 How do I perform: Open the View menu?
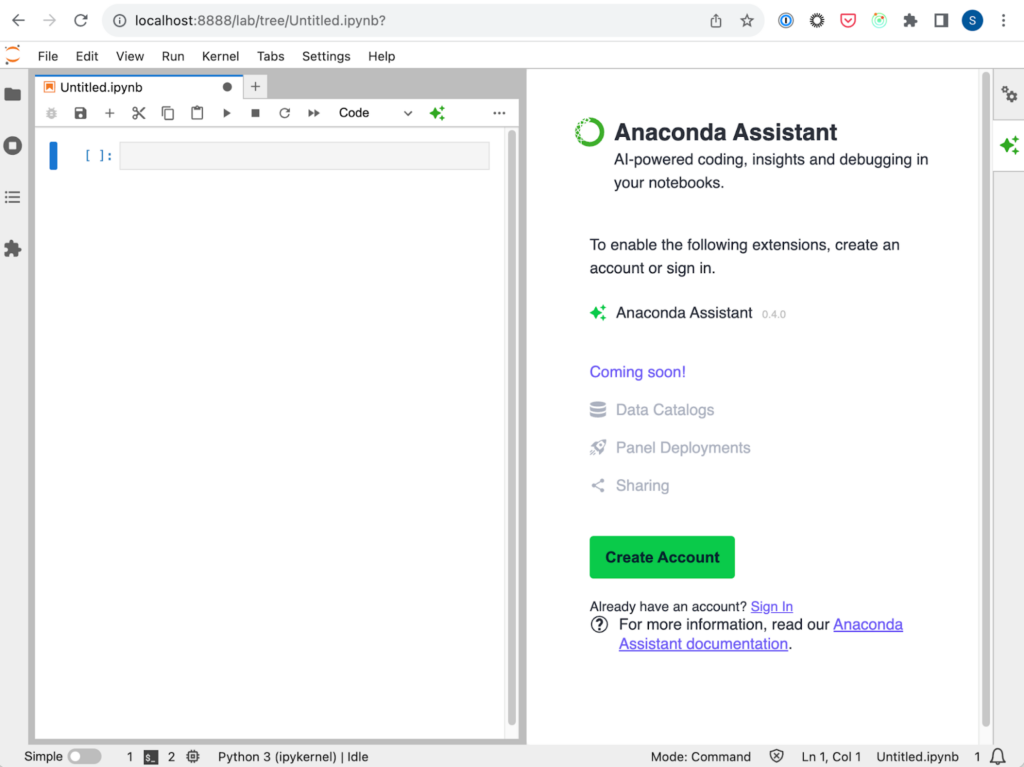130,56
